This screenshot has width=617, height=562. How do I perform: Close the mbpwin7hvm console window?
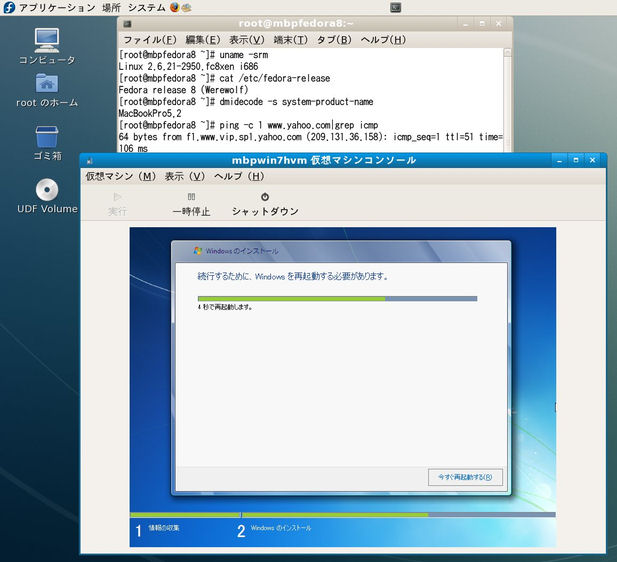592,161
